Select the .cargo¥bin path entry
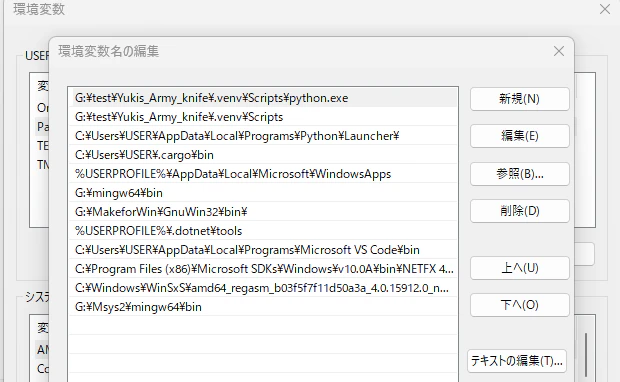Image resolution: width=620 pixels, height=382 pixels. tap(263, 155)
